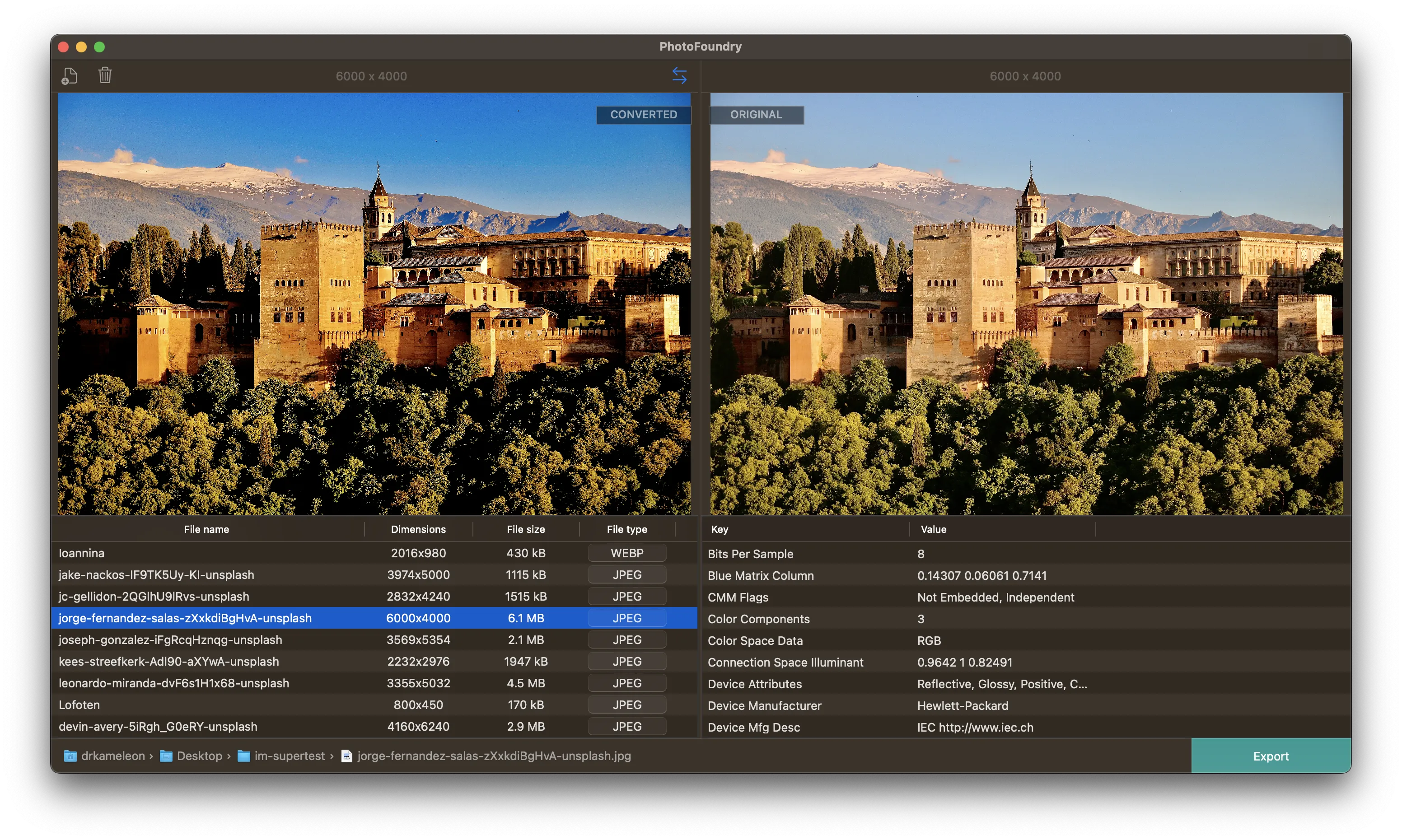Viewport: 1402px width, 840px height.
Task: Sort by File size column header
Action: 525,529
